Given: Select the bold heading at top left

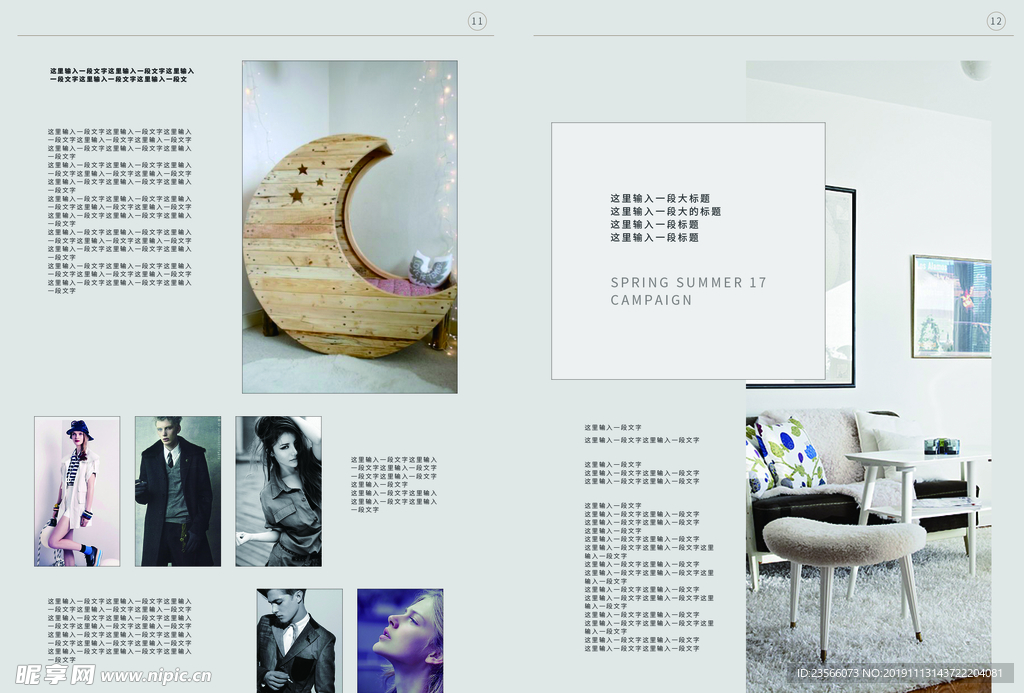Looking at the screenshot, I should [x=122, y=75].
